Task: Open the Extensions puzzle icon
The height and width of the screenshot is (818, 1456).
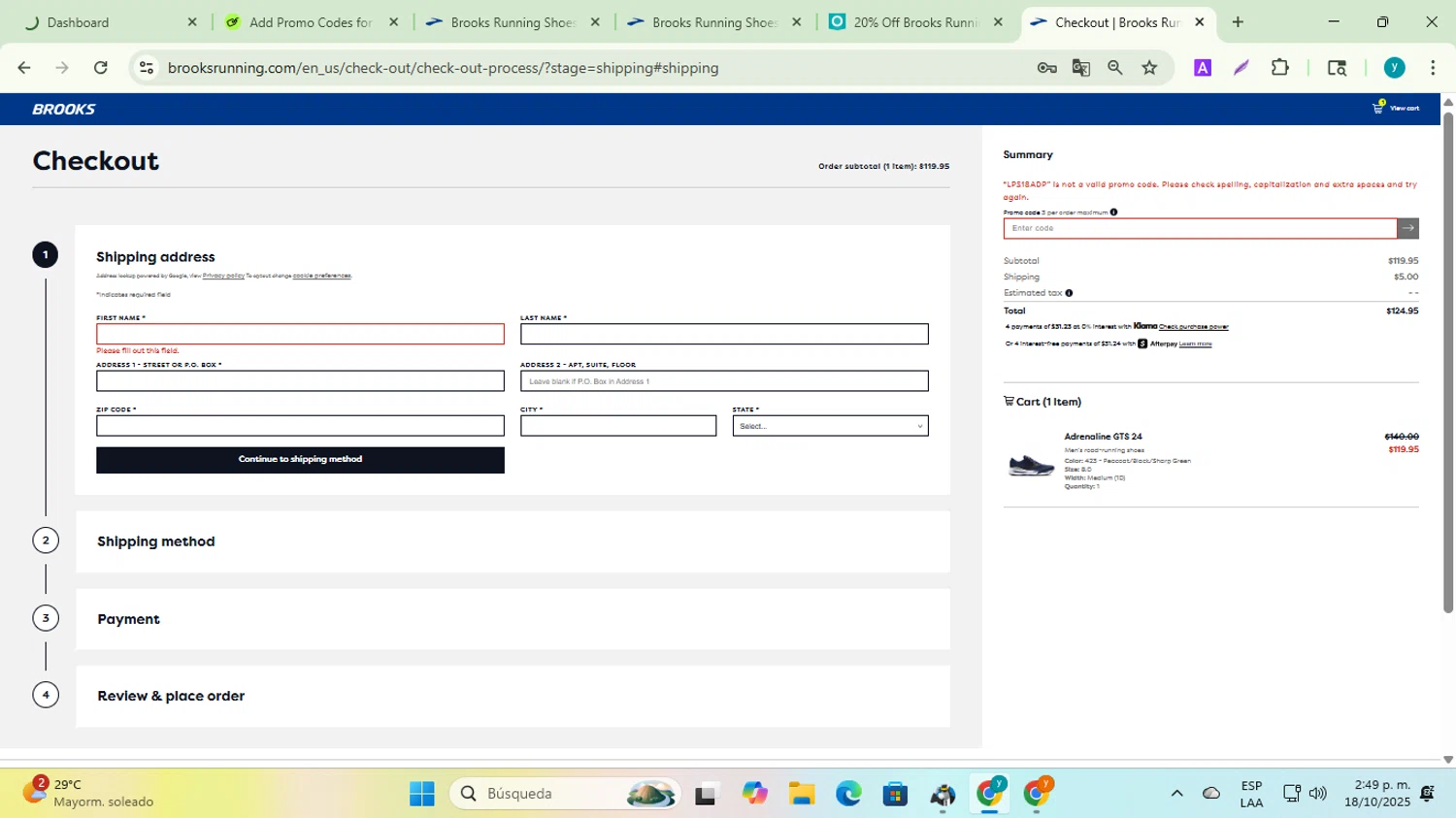Action: (x=1280, y=67)
